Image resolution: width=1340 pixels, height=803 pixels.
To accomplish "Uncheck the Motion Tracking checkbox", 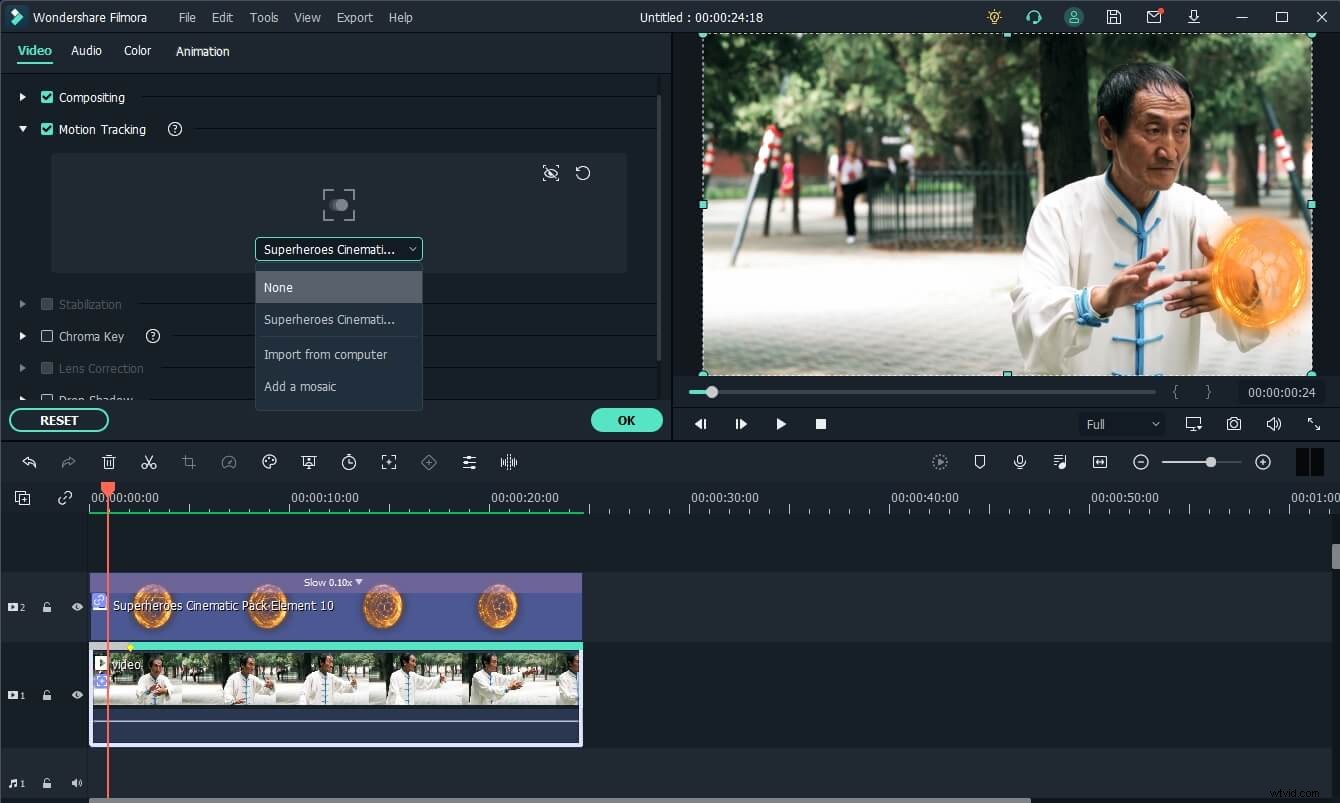I will coord(47,129).
